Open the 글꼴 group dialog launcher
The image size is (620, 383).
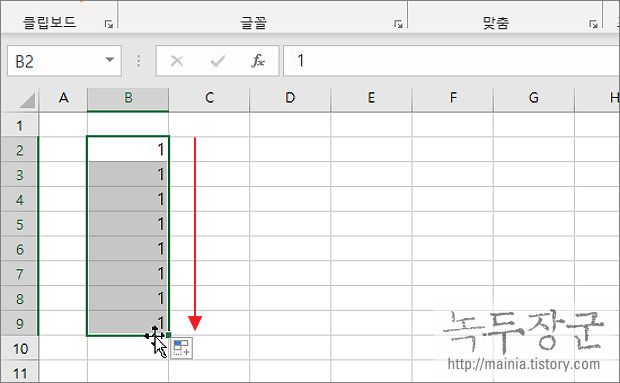pyautogui.click(x=398, y=24)
